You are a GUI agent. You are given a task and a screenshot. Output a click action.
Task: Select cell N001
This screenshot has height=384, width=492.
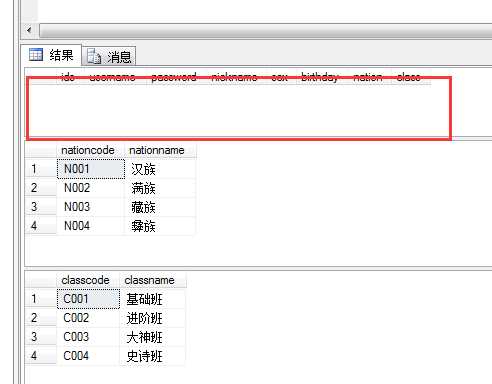pos(91,169)
